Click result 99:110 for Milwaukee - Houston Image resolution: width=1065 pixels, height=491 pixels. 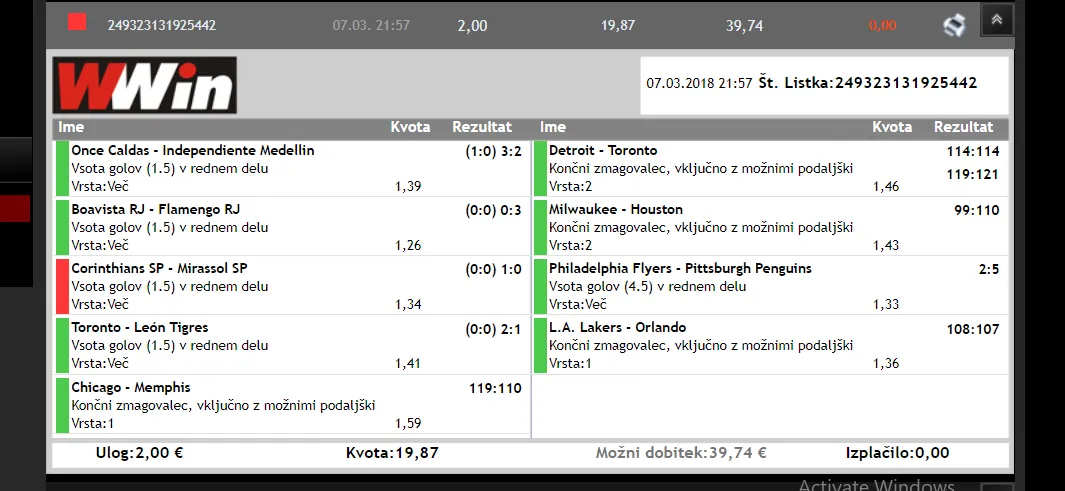(977, 211)
